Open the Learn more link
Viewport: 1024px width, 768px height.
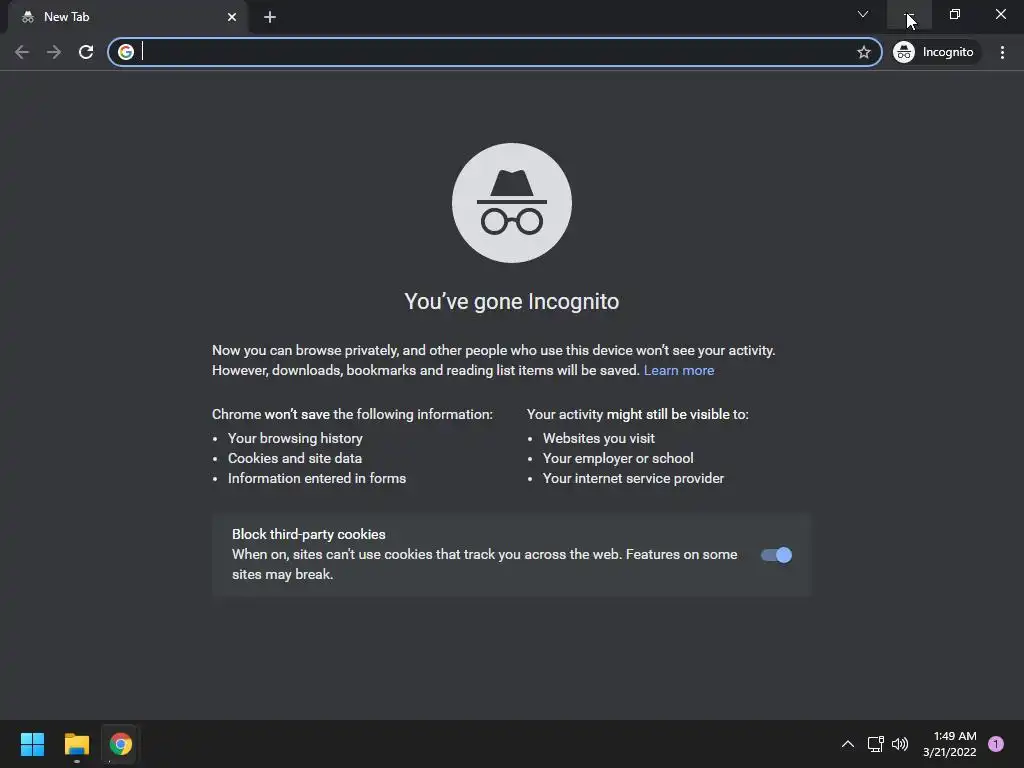(679, 370)
